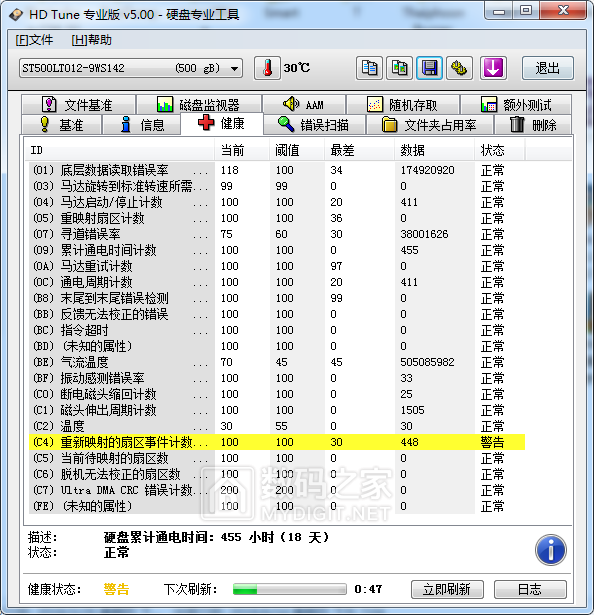This screenshot has width=594, height=615.
Task: Click the purple down-arrow tray icon
Action: tap(493, 68)
